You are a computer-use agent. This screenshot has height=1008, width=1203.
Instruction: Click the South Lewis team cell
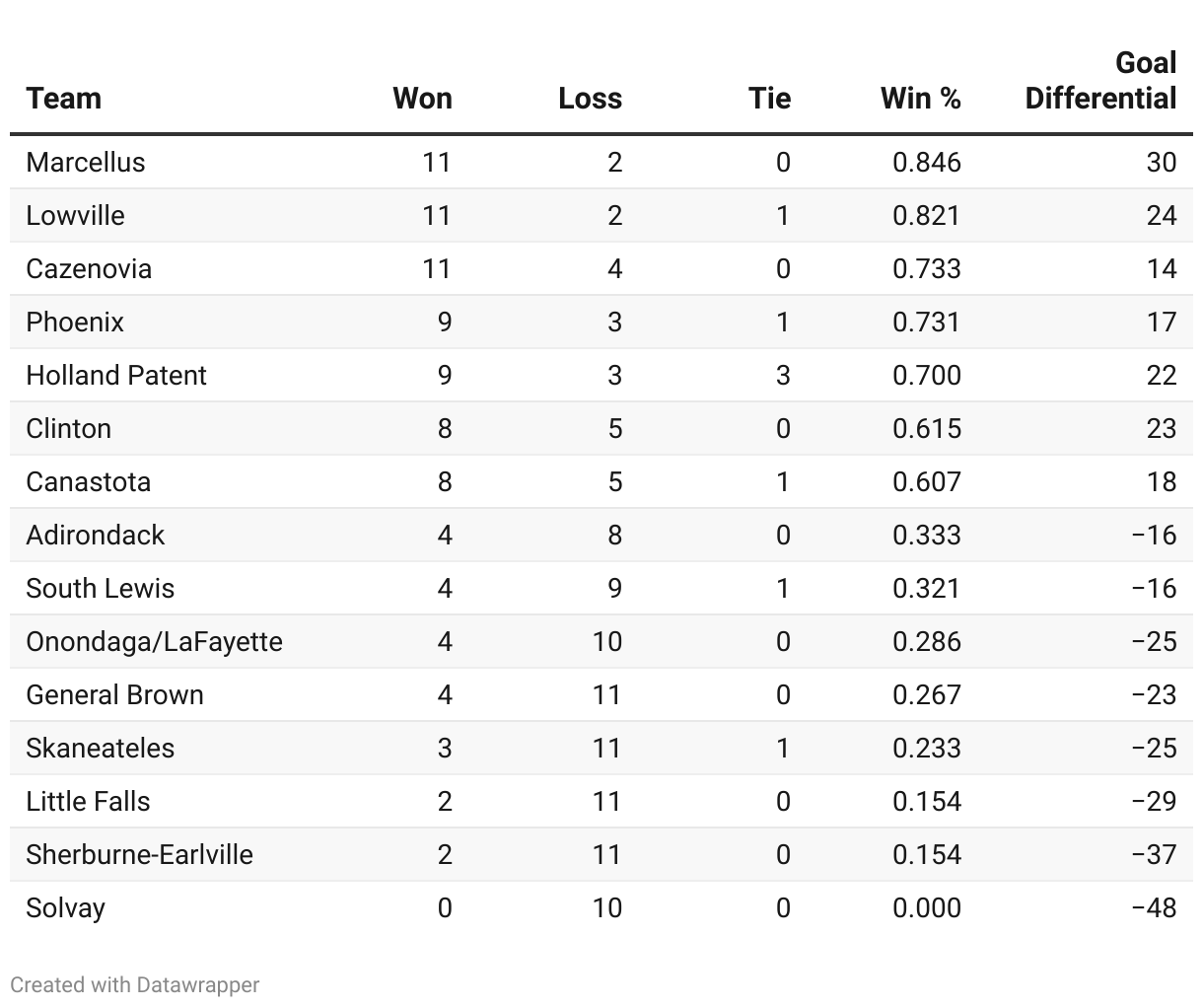(x=101, y=589)
